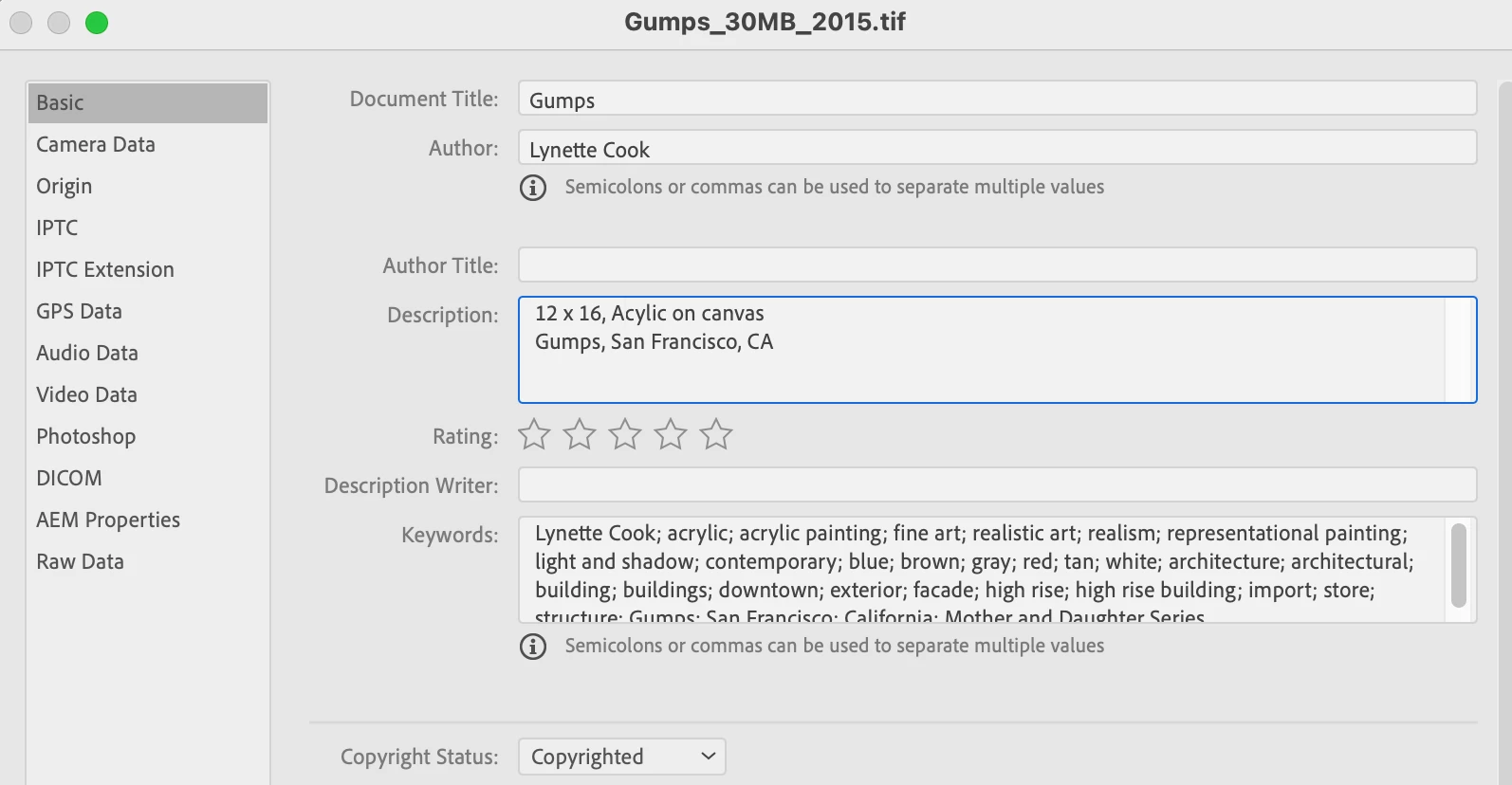Switch to the Origin section
1512x785 pixels.
[148, 186]
